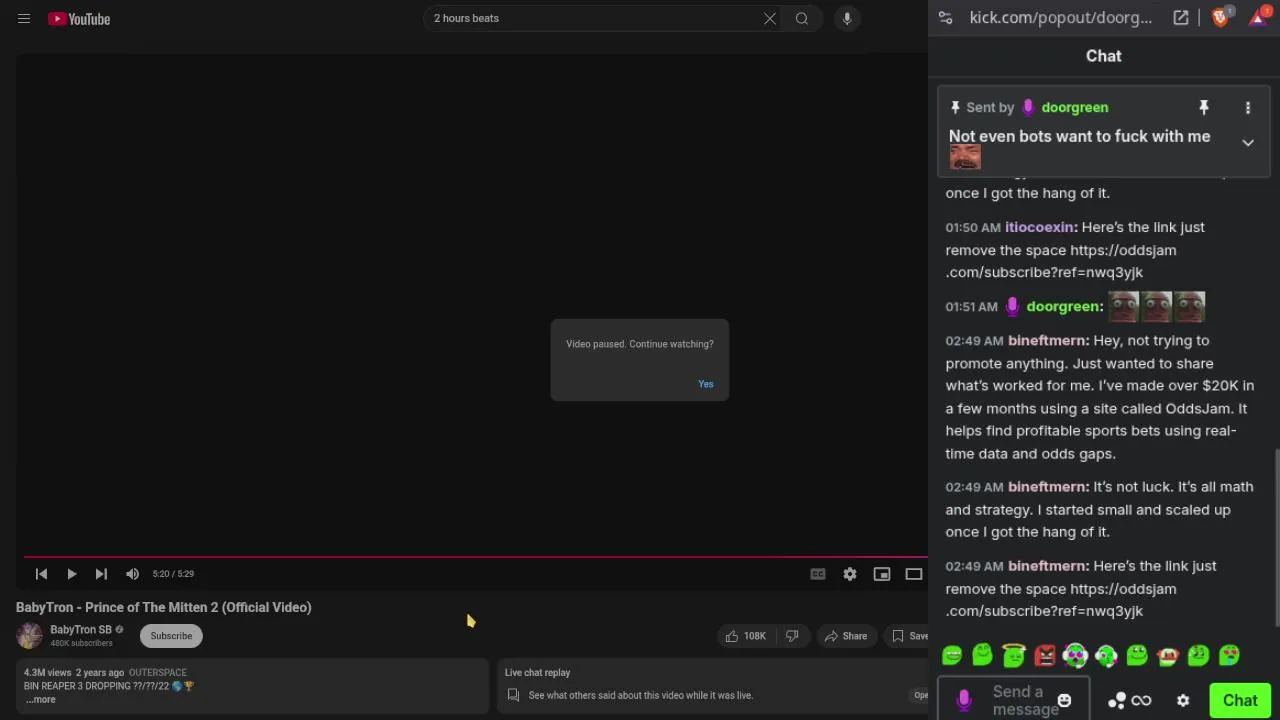Open emoji picker smiley in message box
This screenshot has width=1280, height=720.
coord(1064,700)
